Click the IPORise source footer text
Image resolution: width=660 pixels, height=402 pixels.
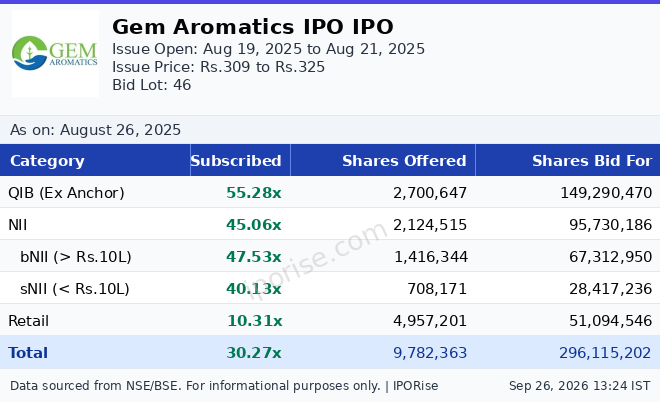[x=224, y=386]
